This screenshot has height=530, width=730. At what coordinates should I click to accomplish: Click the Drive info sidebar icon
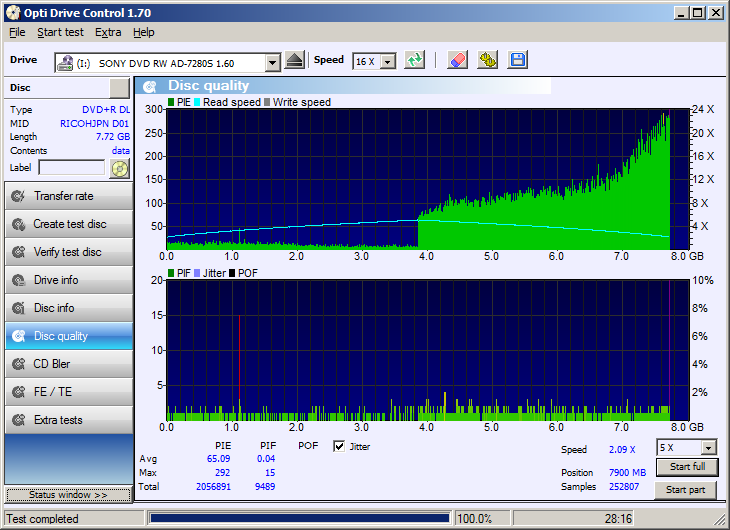click(18, 280)
